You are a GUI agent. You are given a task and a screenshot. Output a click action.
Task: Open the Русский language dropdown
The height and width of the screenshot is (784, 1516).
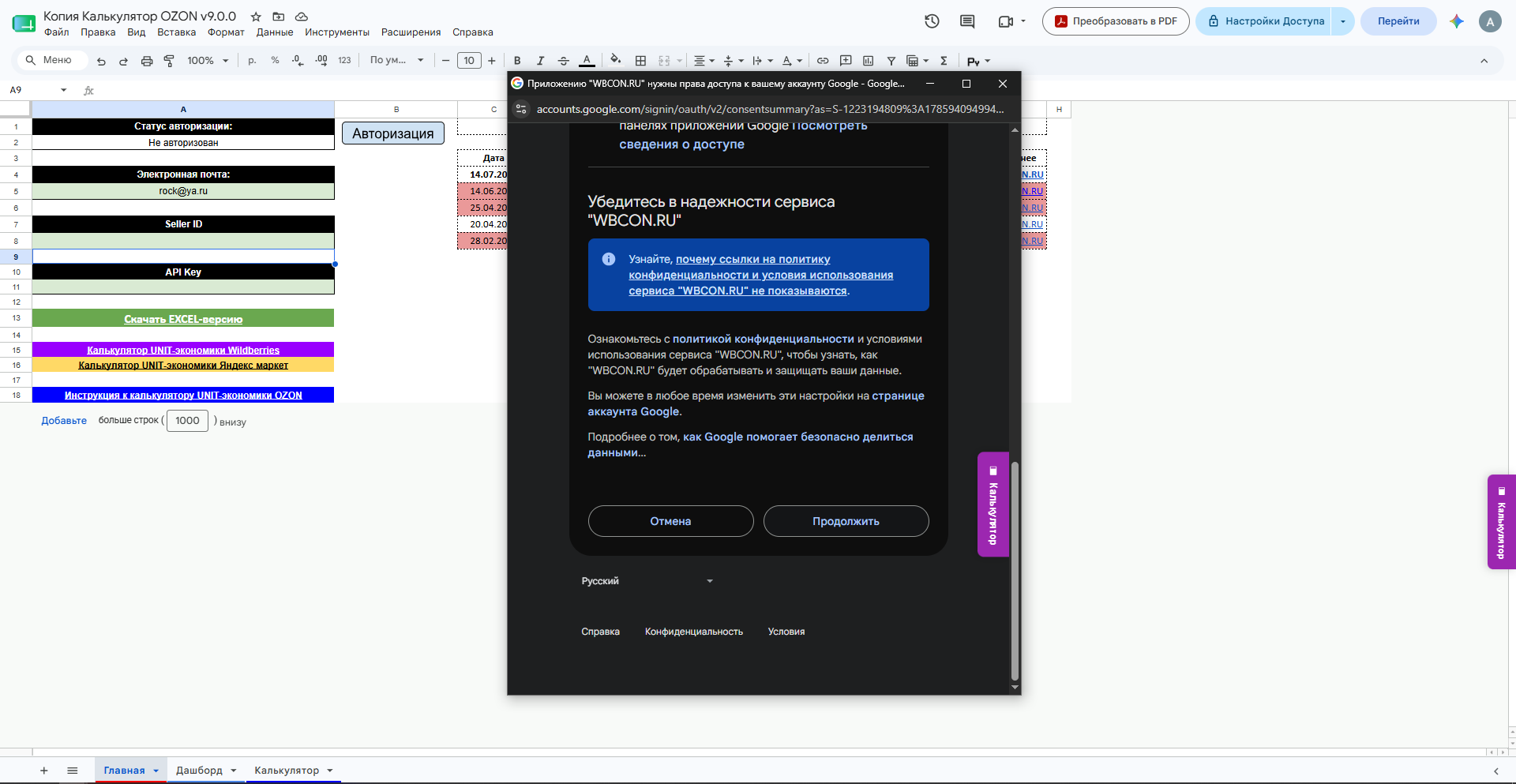(647, 581)
